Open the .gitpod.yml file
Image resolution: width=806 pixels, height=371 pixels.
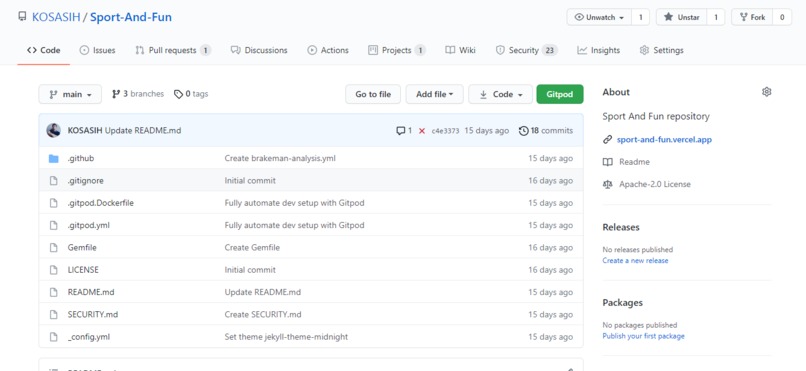point(88,225)
